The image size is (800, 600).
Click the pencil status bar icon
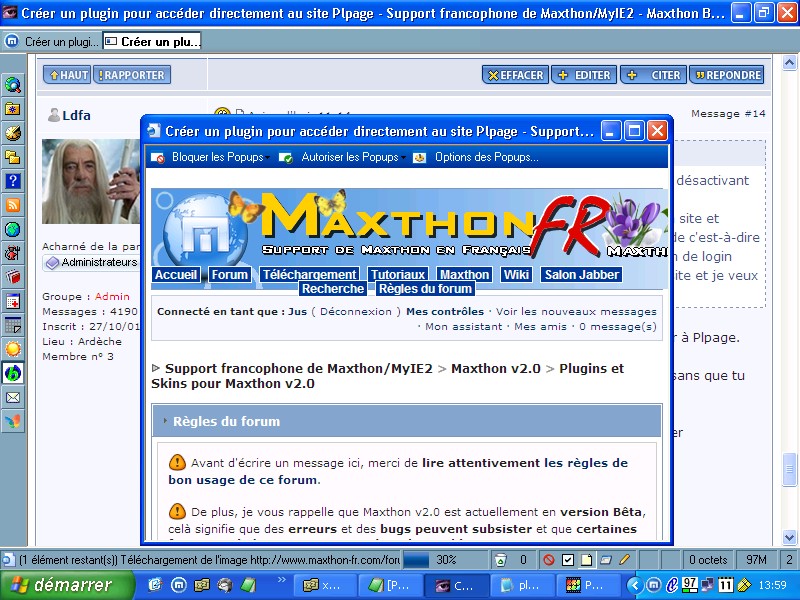[x=624, y=560]
